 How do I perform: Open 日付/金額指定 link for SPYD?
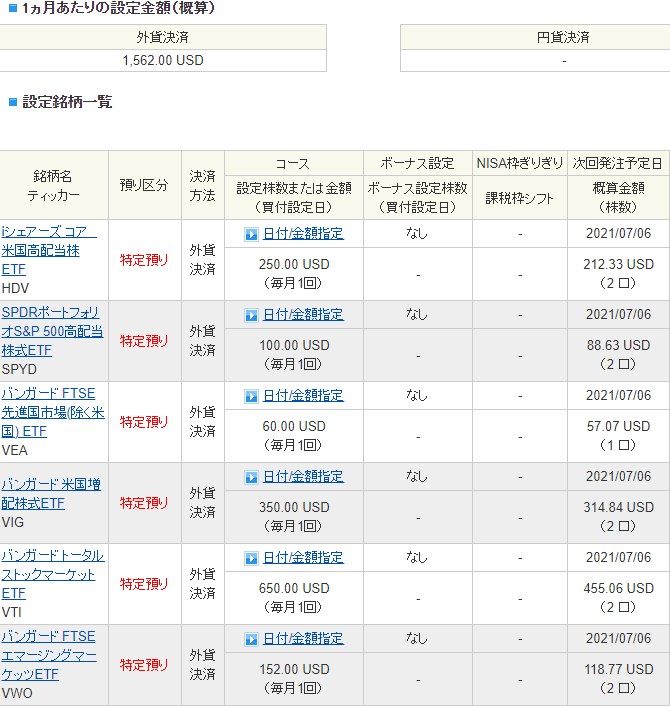coord(303,314)
